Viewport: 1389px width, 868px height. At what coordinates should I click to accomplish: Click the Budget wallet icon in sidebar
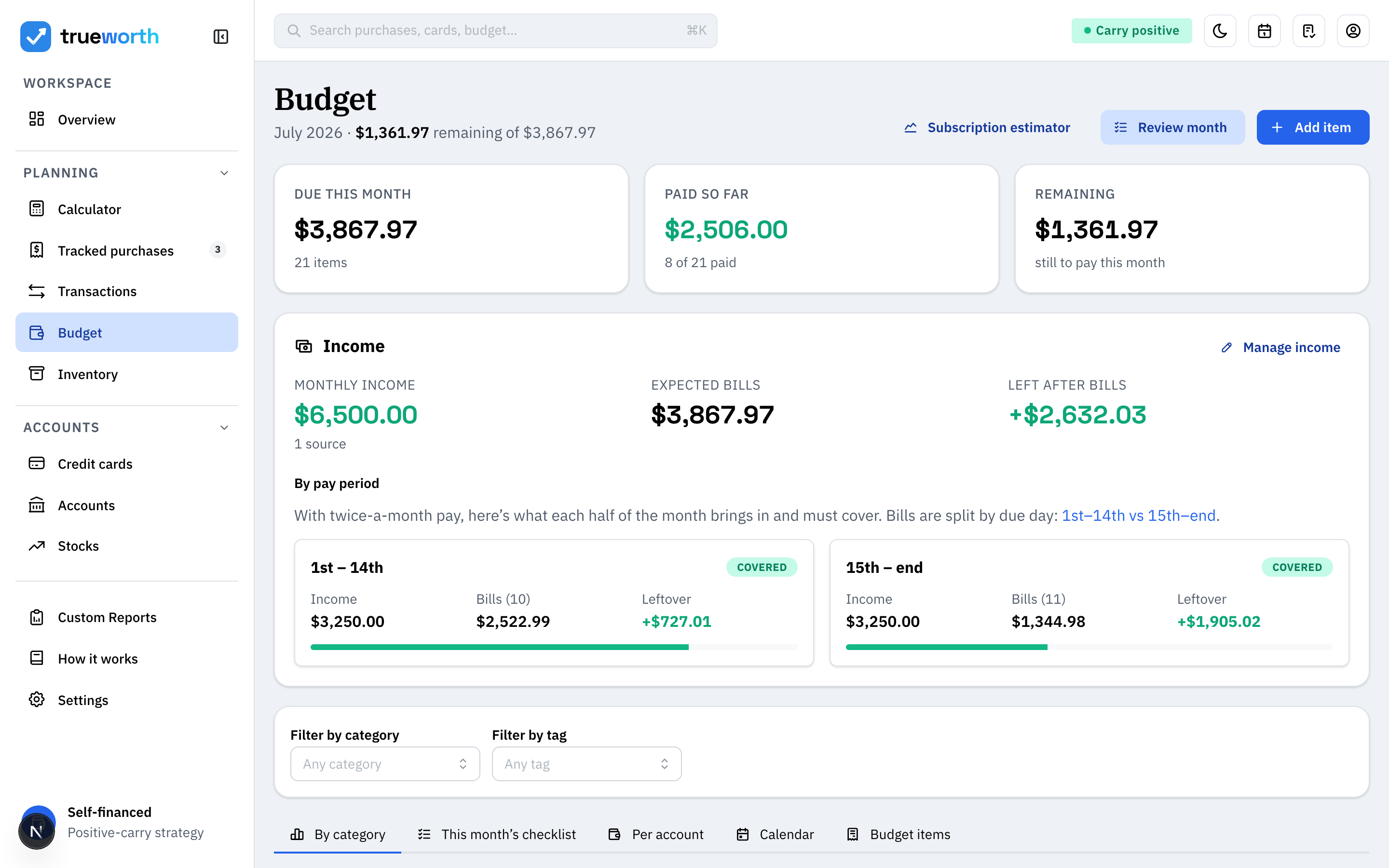(37, 332)
